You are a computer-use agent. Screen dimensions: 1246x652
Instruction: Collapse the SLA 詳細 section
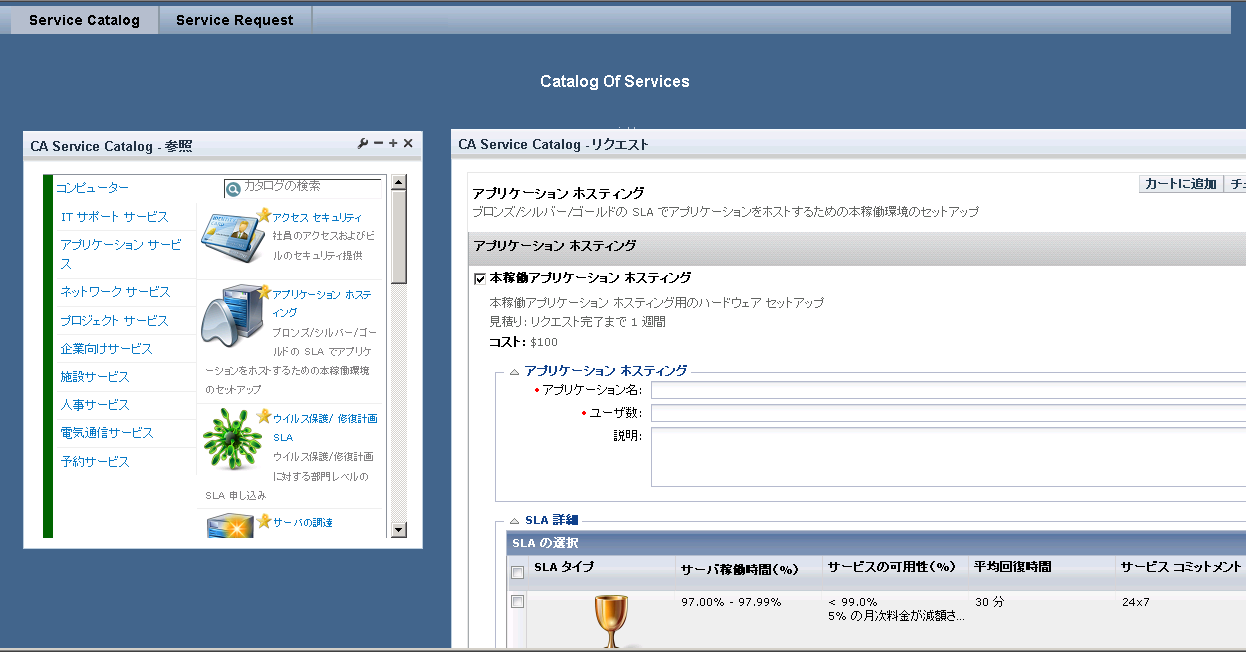tap(514, 522)
